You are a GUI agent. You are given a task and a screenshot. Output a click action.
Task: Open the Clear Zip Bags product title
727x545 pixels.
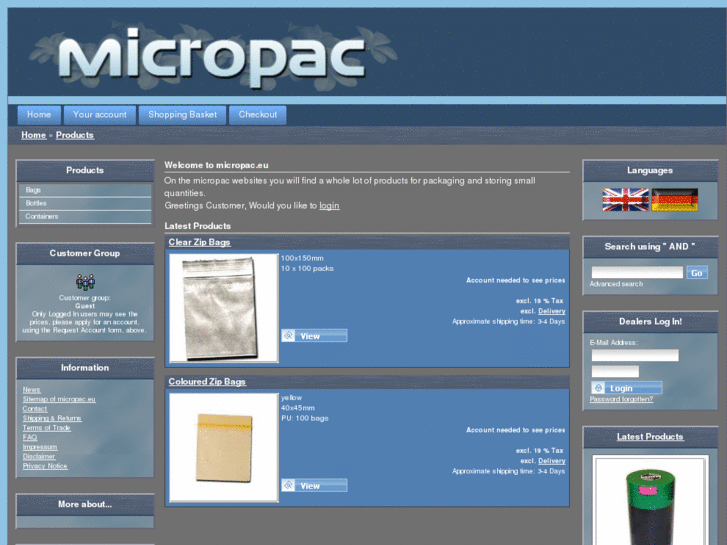pos(199,242)
